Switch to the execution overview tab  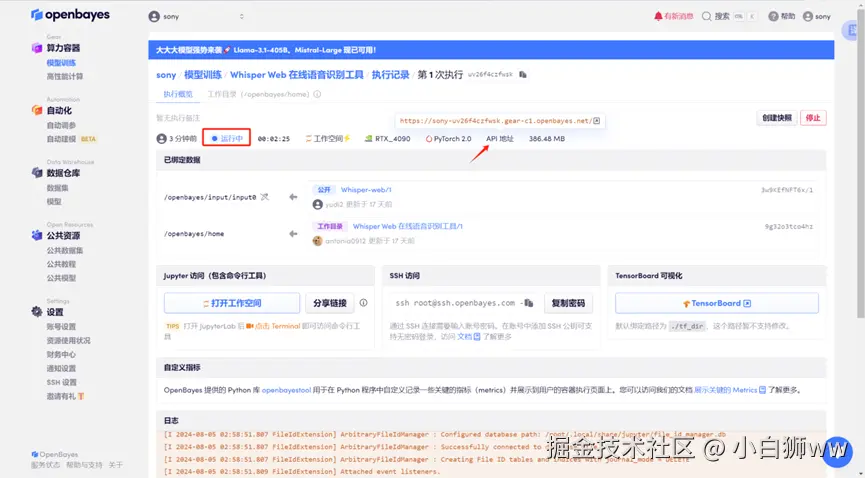tap(178, 94)
